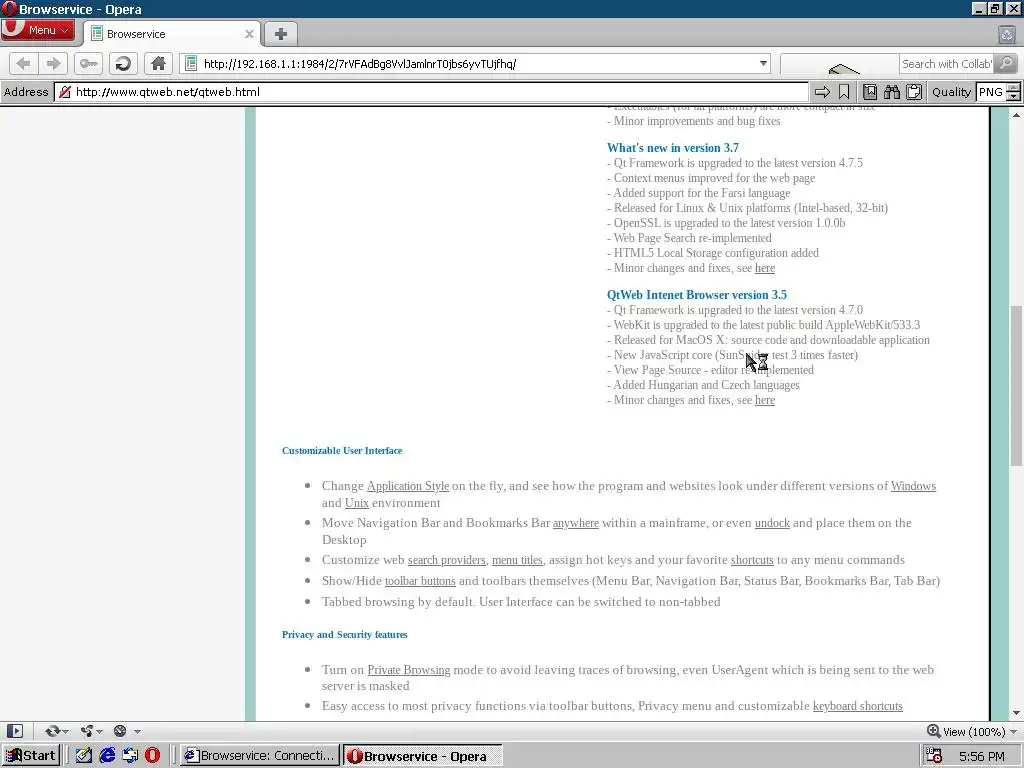The width and height of the screenshot is (1024, 768).
Task: Follow the 'here' link under version 3.7
Action: click(765, 268)
